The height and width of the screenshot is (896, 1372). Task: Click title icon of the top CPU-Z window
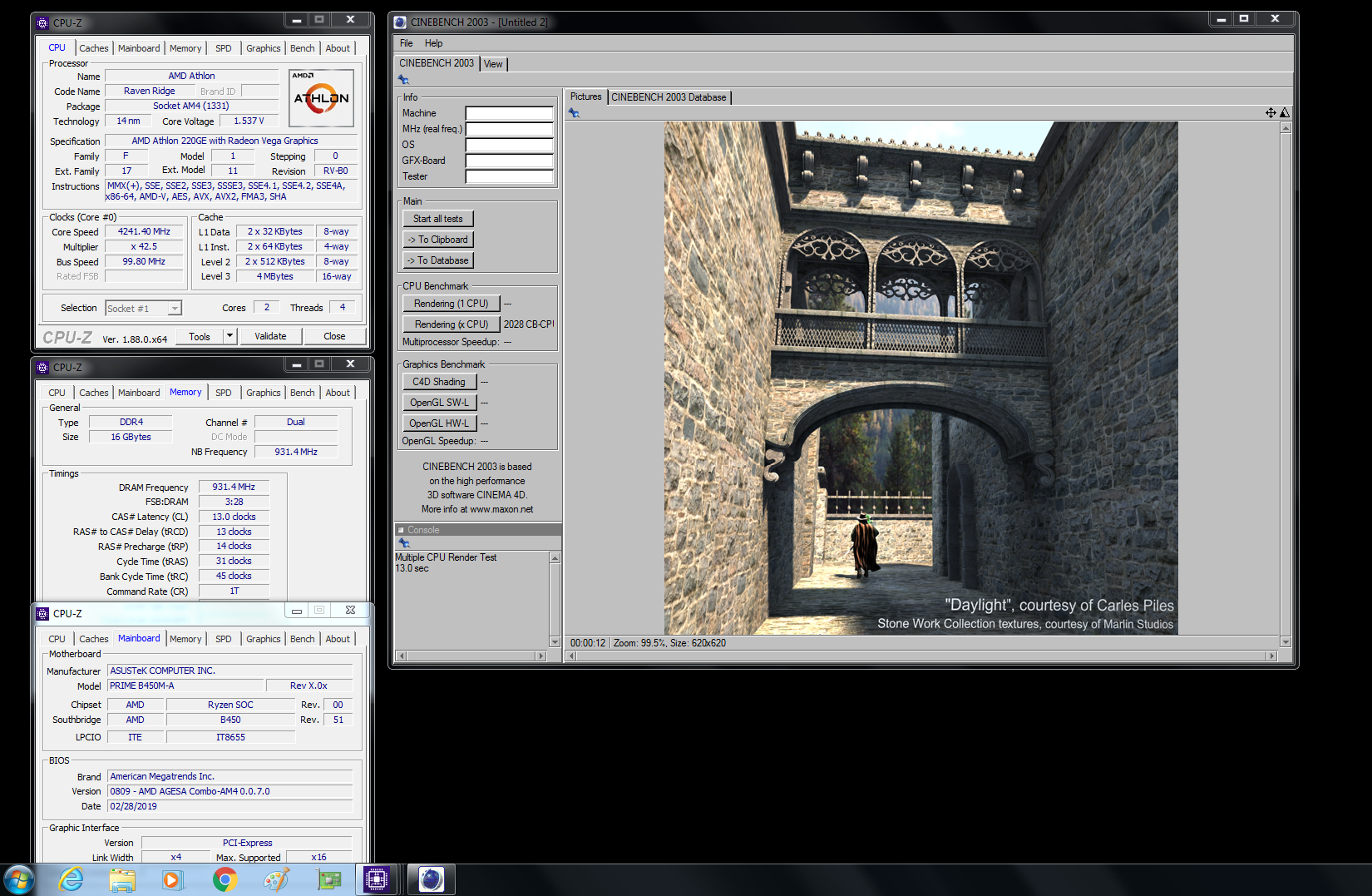42,23
